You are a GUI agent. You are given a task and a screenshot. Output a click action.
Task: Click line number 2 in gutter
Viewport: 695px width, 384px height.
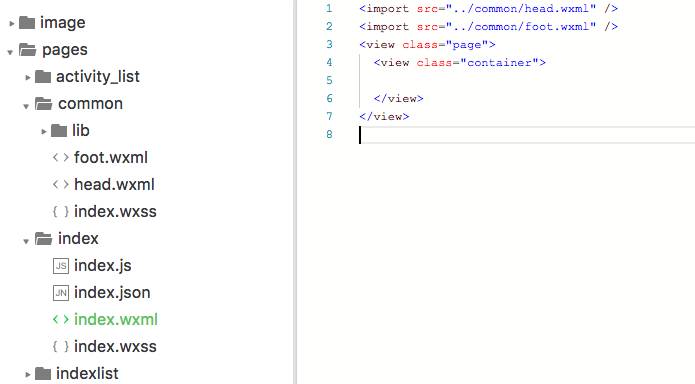(329, 26)
